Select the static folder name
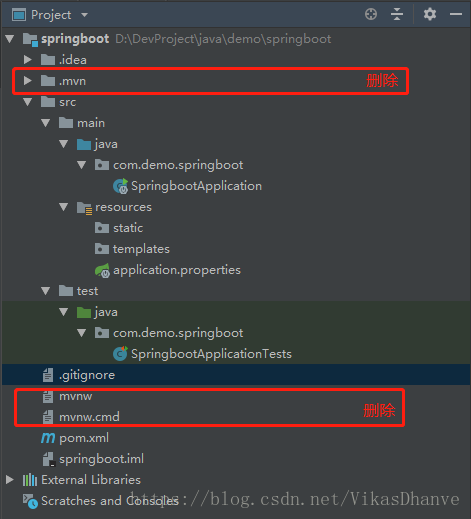471x519 pixels. 128,228
